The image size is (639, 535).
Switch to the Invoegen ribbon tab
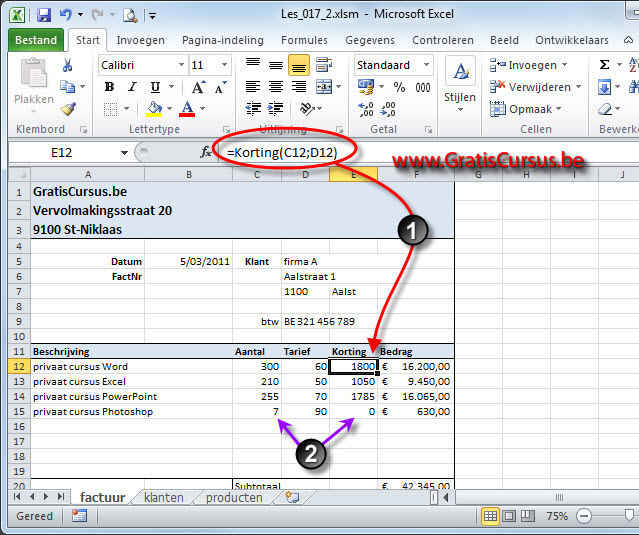141,40
